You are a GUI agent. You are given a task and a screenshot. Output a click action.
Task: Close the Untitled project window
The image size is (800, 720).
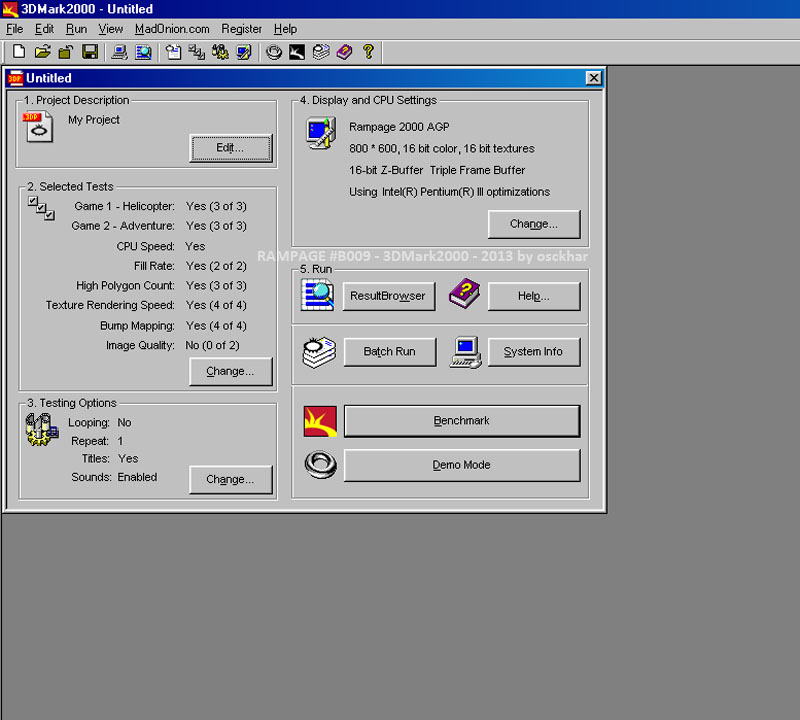[x=593, y=78]
